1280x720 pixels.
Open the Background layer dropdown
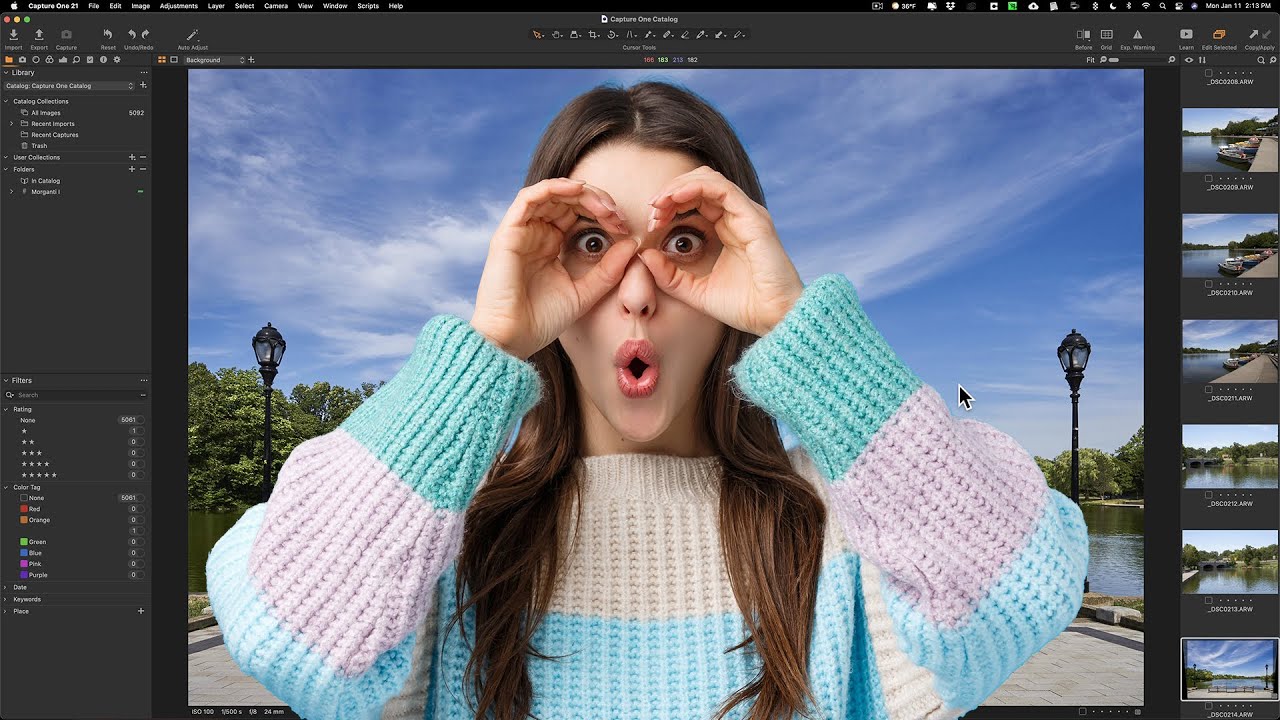pos(213,60)
